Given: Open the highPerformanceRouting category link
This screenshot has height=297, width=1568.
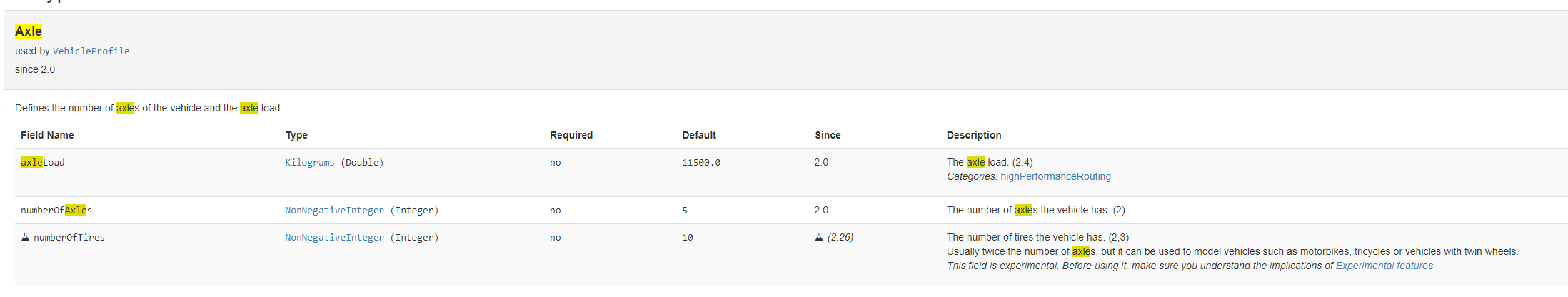Looking at the screenshot, I should (x=1055, y=176).
